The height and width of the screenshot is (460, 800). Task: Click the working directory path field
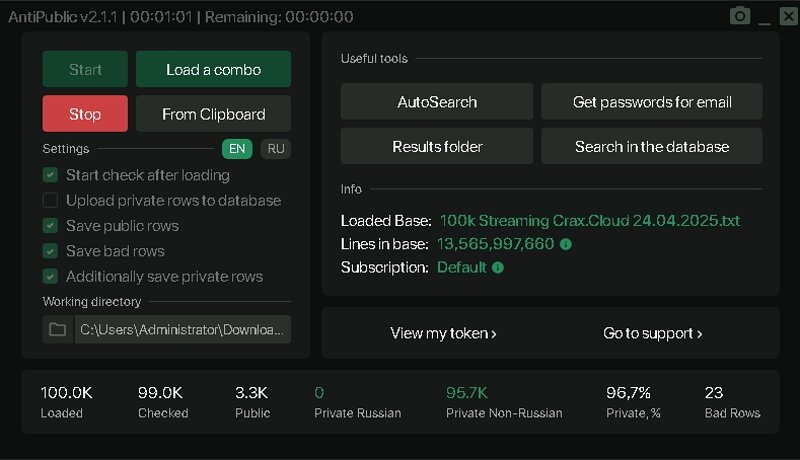pos(183,329)
